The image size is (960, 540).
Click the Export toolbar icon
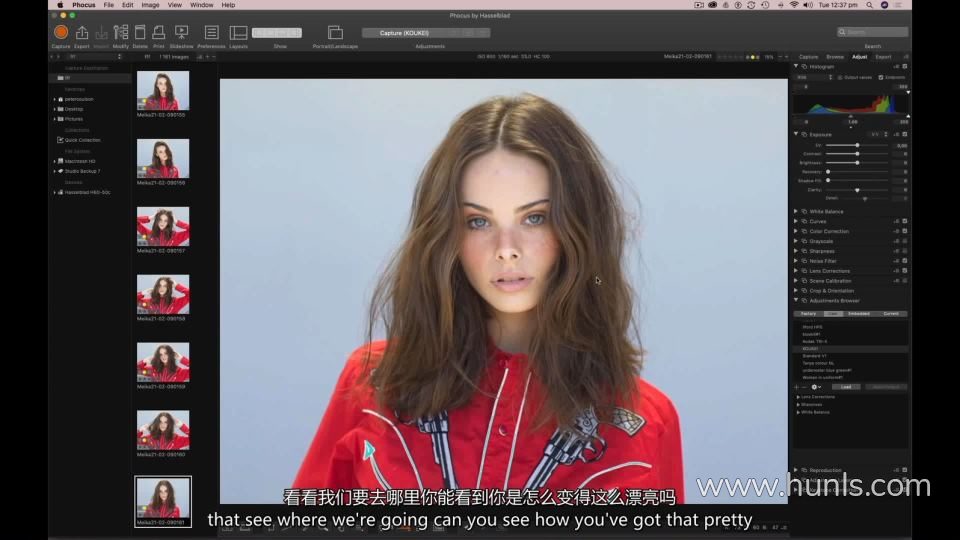[x=81, y=32]
